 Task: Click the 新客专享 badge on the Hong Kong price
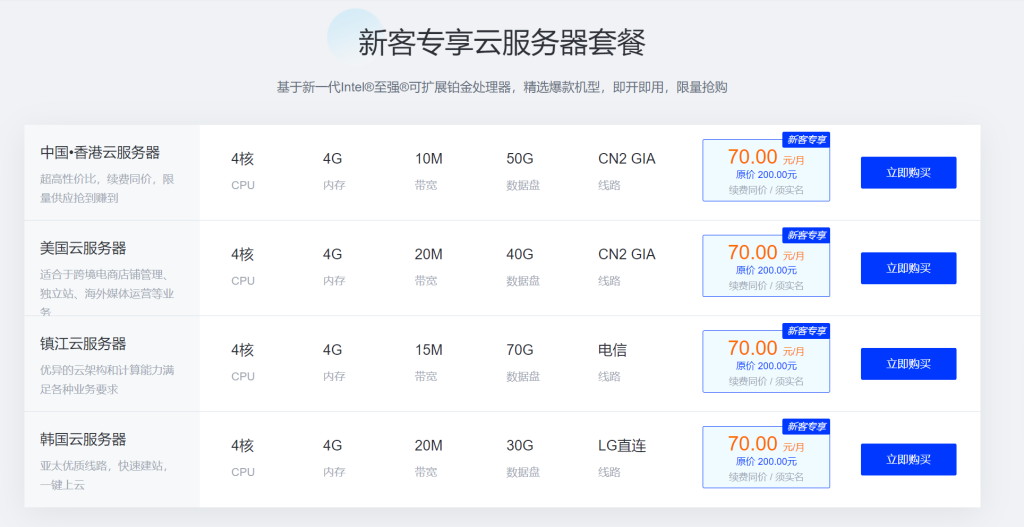806,139
